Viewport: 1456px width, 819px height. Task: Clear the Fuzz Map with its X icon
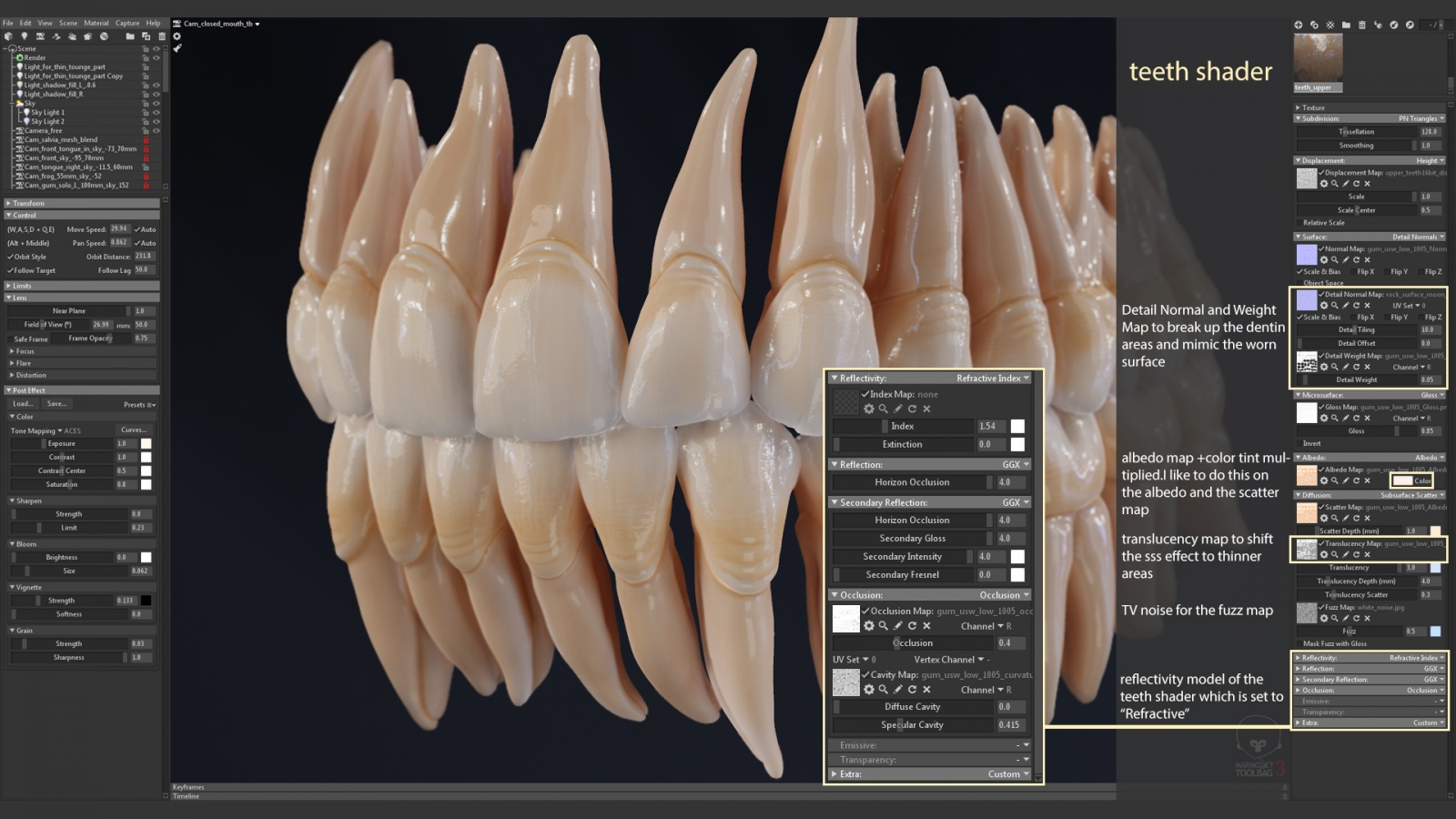(1368, 618)
